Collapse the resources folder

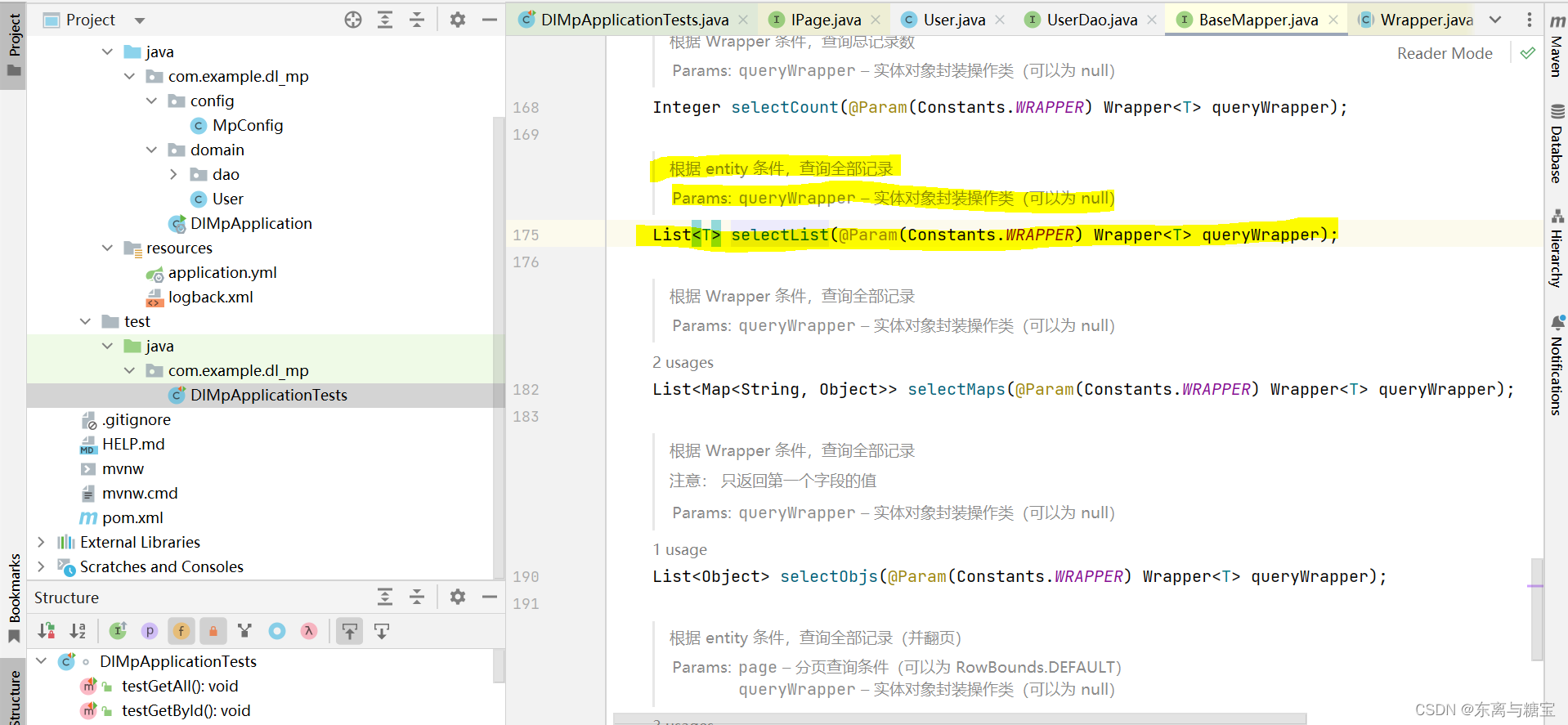click(107, 248)
